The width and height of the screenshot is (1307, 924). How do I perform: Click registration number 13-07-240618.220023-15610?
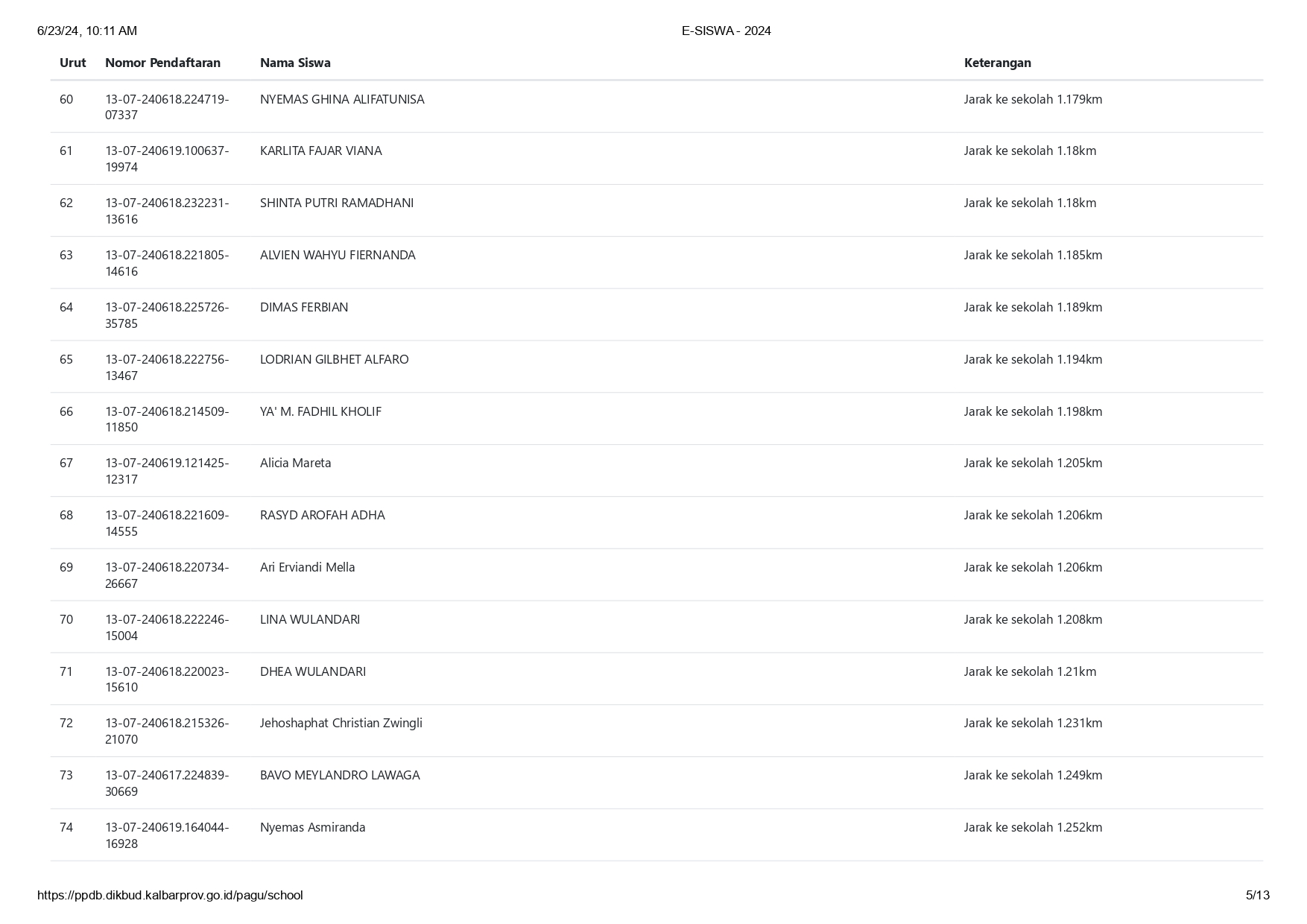pos(167,679)
